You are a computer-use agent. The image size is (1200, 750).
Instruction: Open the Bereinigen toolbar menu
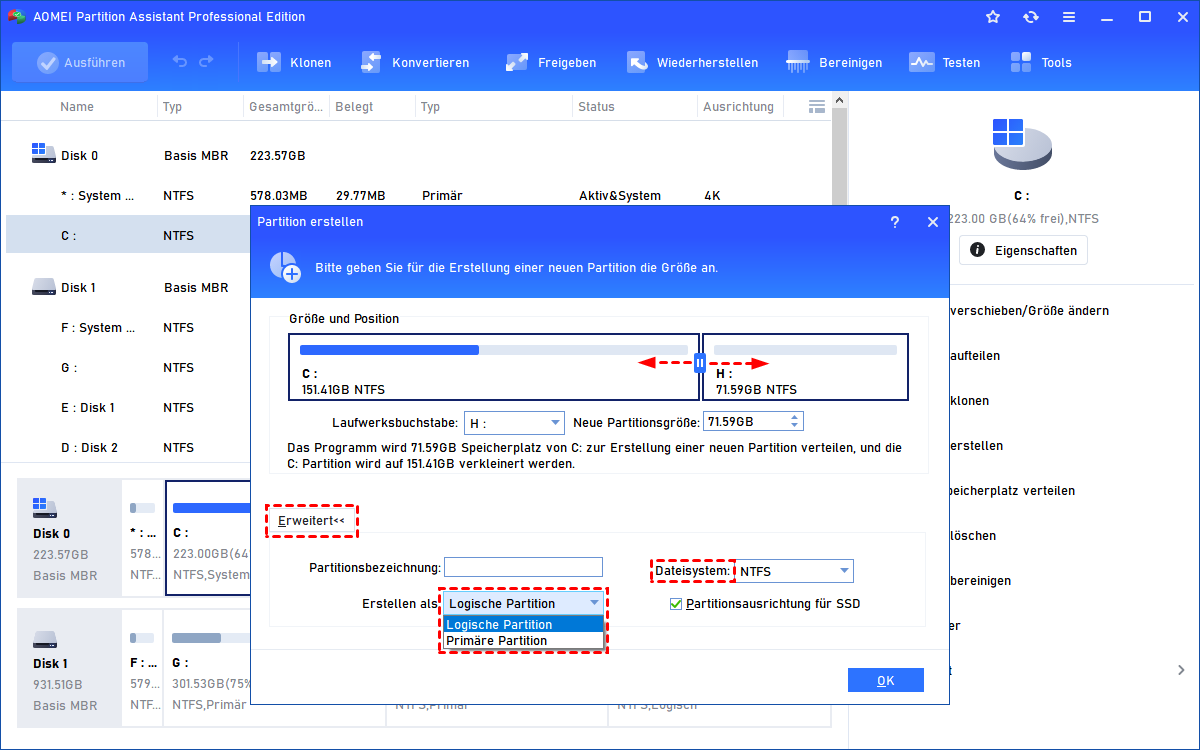tap(835, 62)
